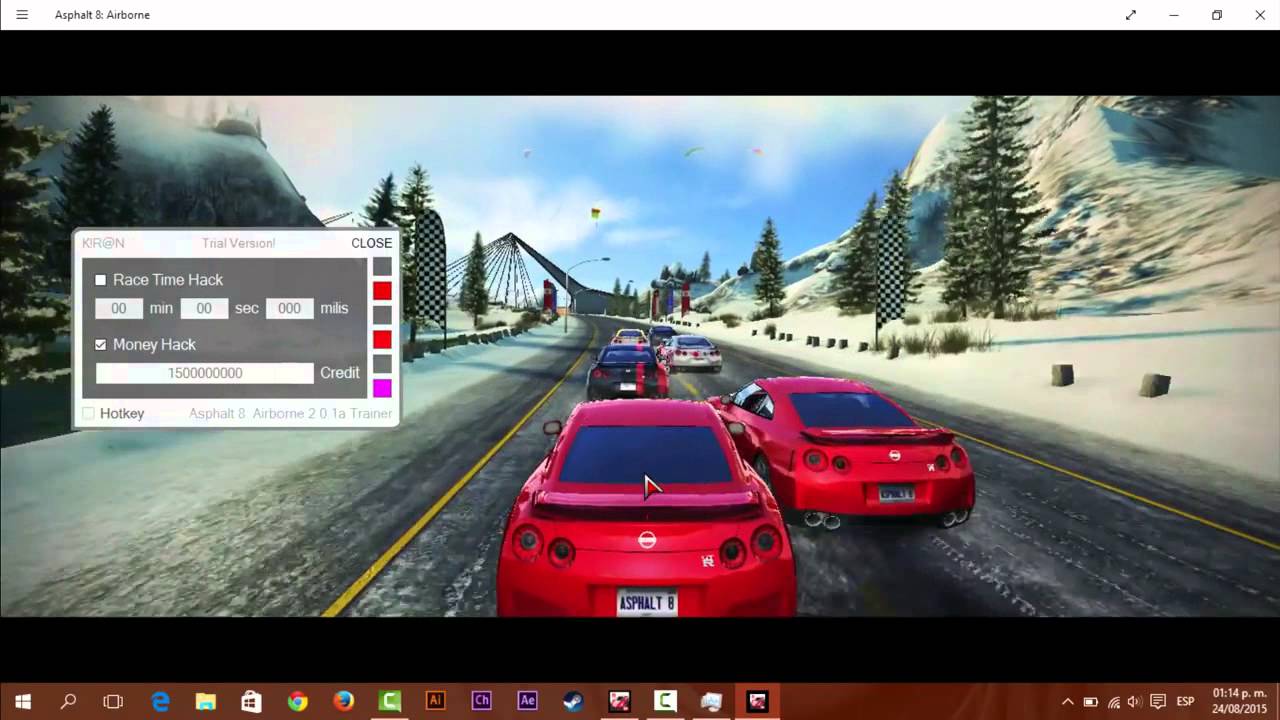The width and height of the screenshot is (1280, 720).
Task: Click the Asphalt 8 Airborne 2.0.1a Trainer text
Action: pyautogui.click(x=291, y=413)
